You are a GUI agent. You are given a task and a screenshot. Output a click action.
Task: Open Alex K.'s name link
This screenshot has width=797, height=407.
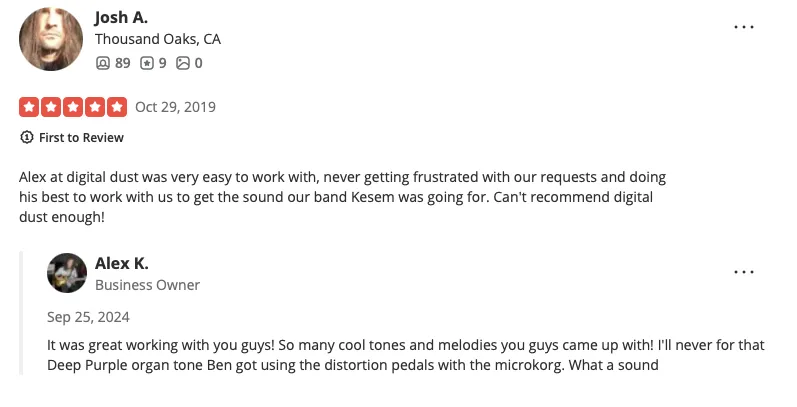(122, 263)
